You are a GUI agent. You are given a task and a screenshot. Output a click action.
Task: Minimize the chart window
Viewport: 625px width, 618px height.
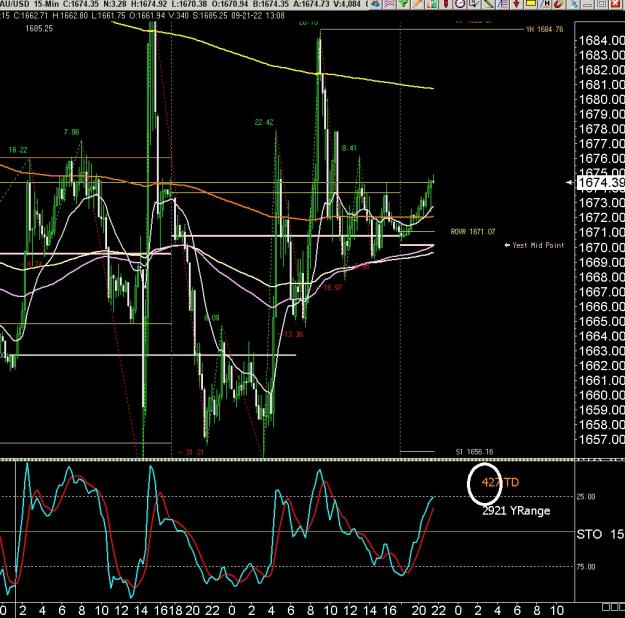tap(589, 4)
